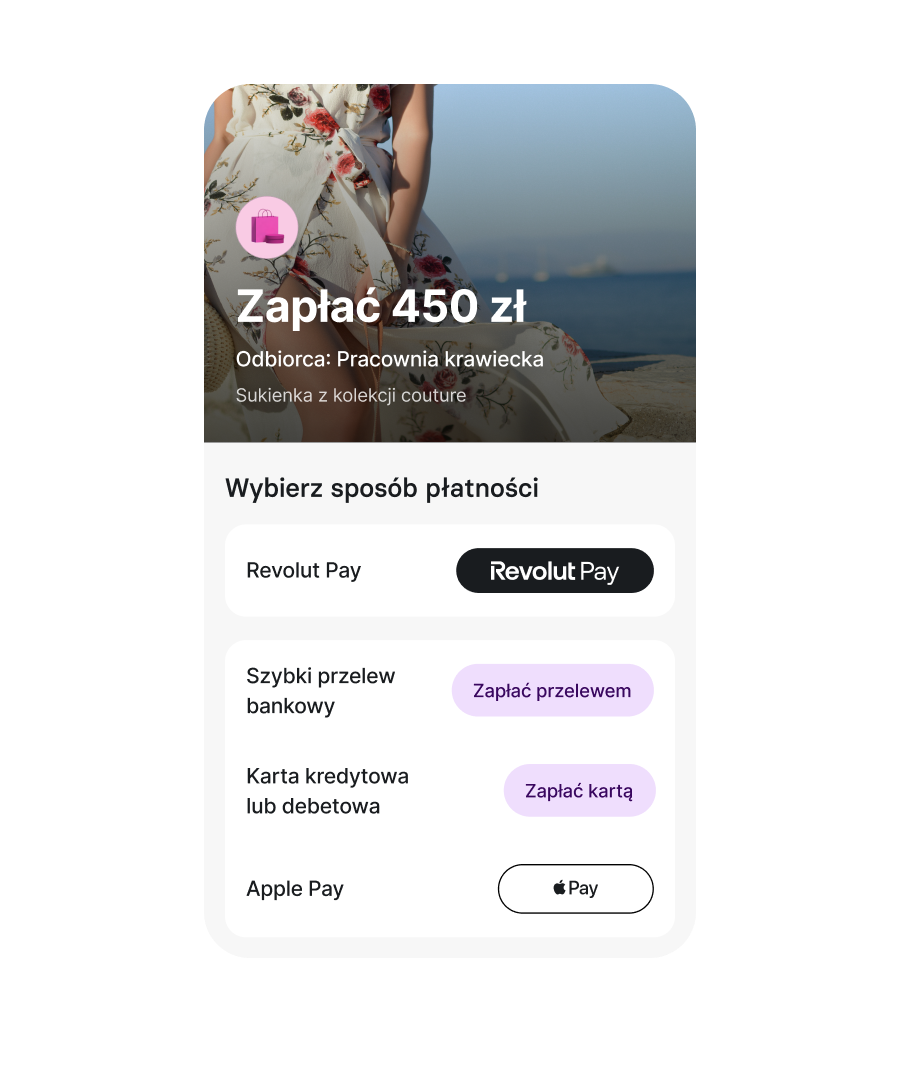Click the Revolut Pay logo button

coord(555,571)
